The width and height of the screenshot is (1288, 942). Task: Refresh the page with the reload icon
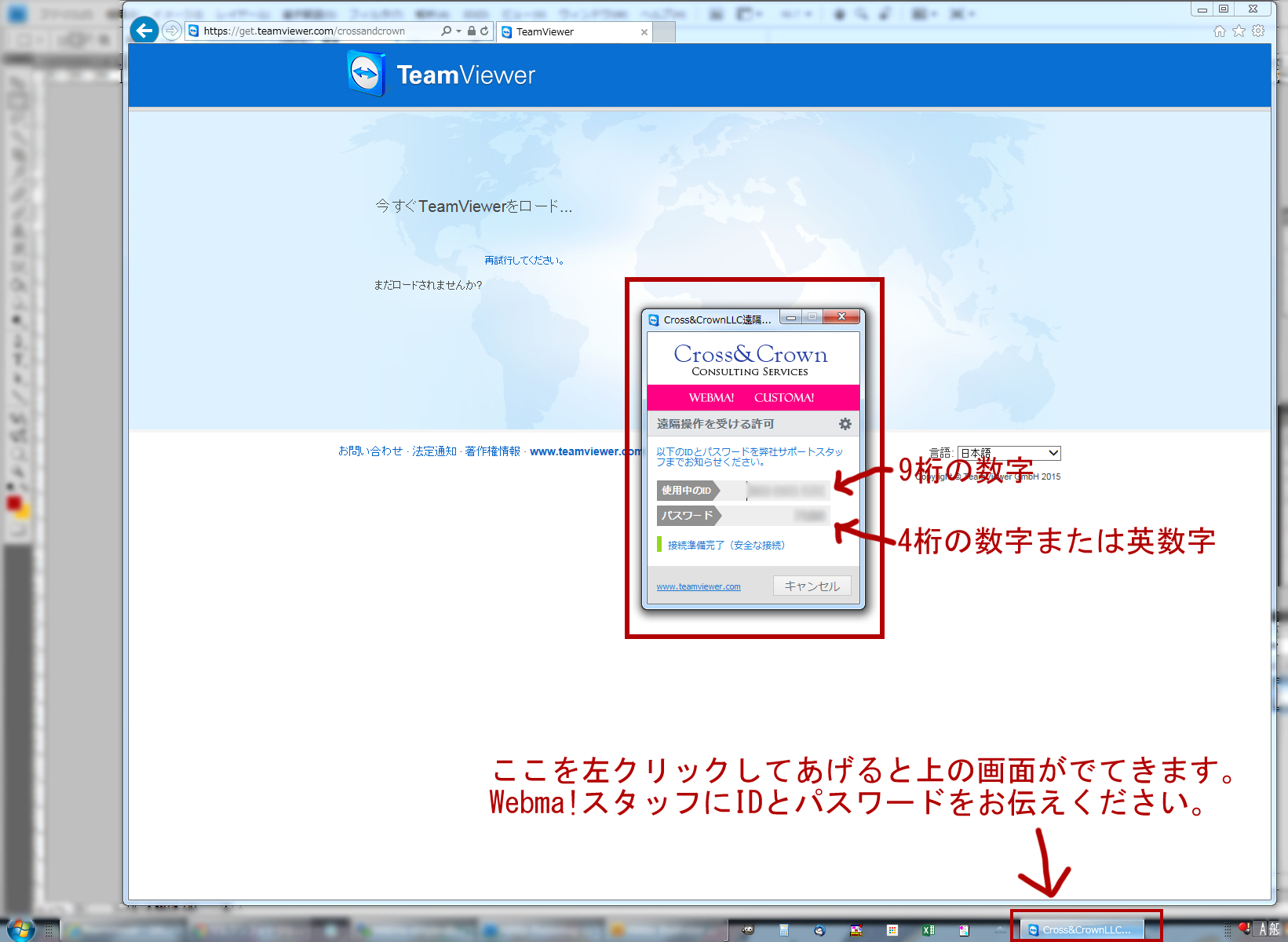click(484, 31)
